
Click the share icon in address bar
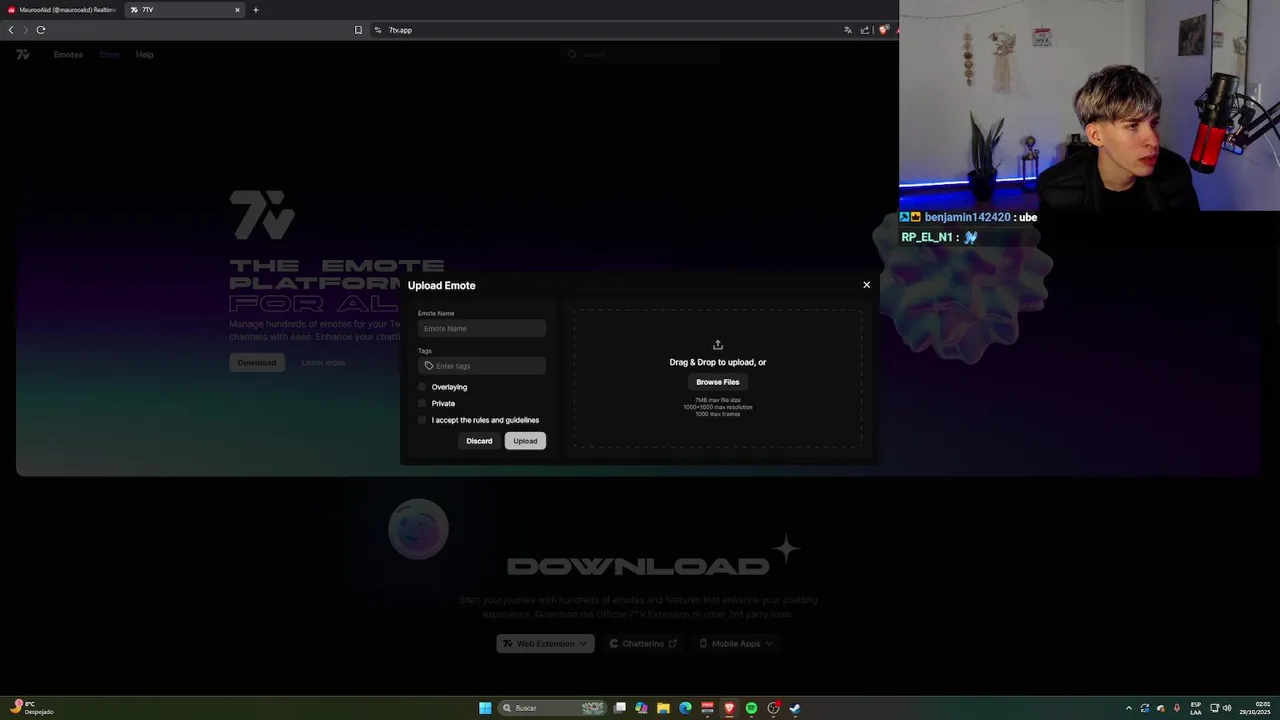click(865, 30)
